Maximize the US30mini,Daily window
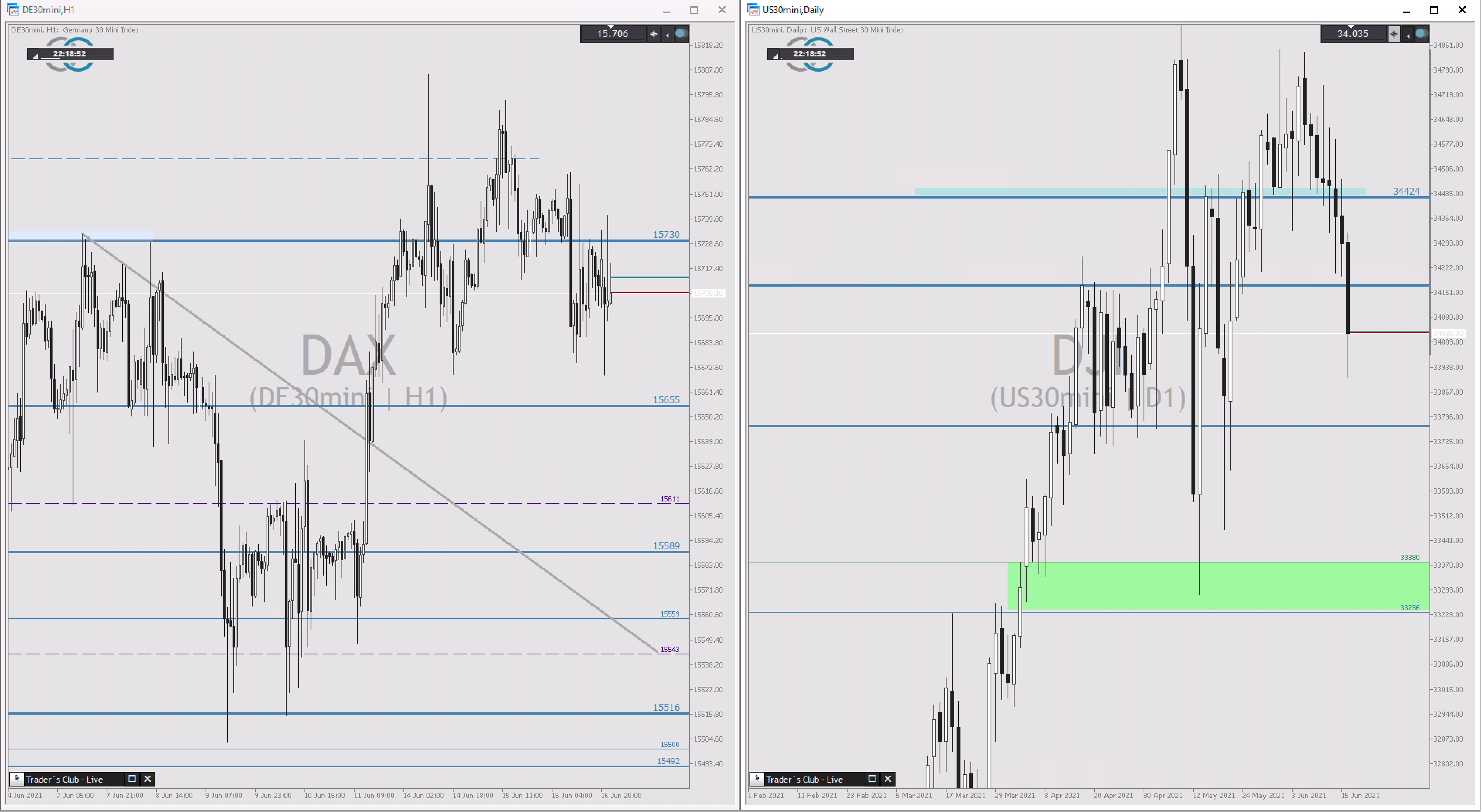 [x=1434, y=10]
